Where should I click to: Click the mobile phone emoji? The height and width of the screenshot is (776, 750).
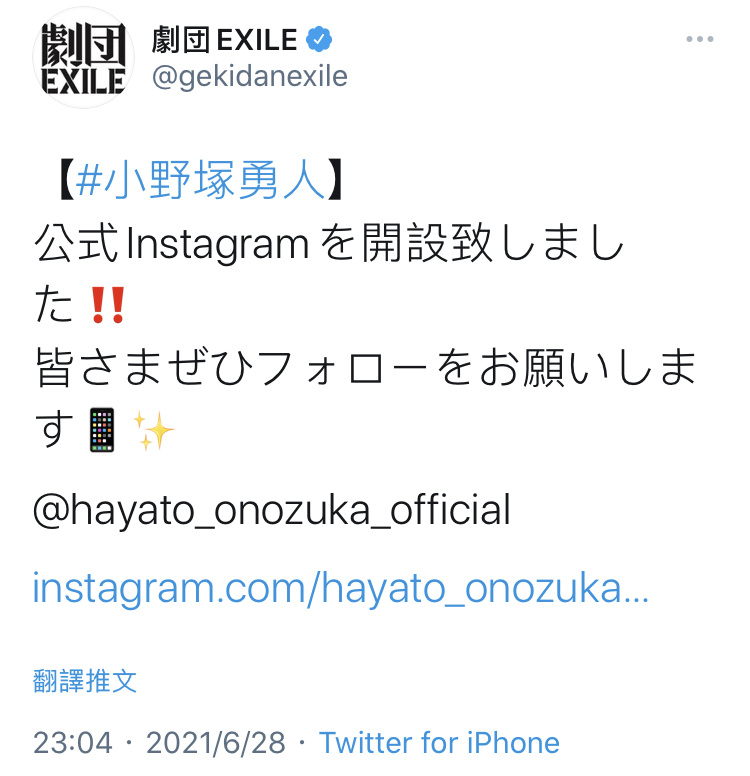click(x=102, y=430)
